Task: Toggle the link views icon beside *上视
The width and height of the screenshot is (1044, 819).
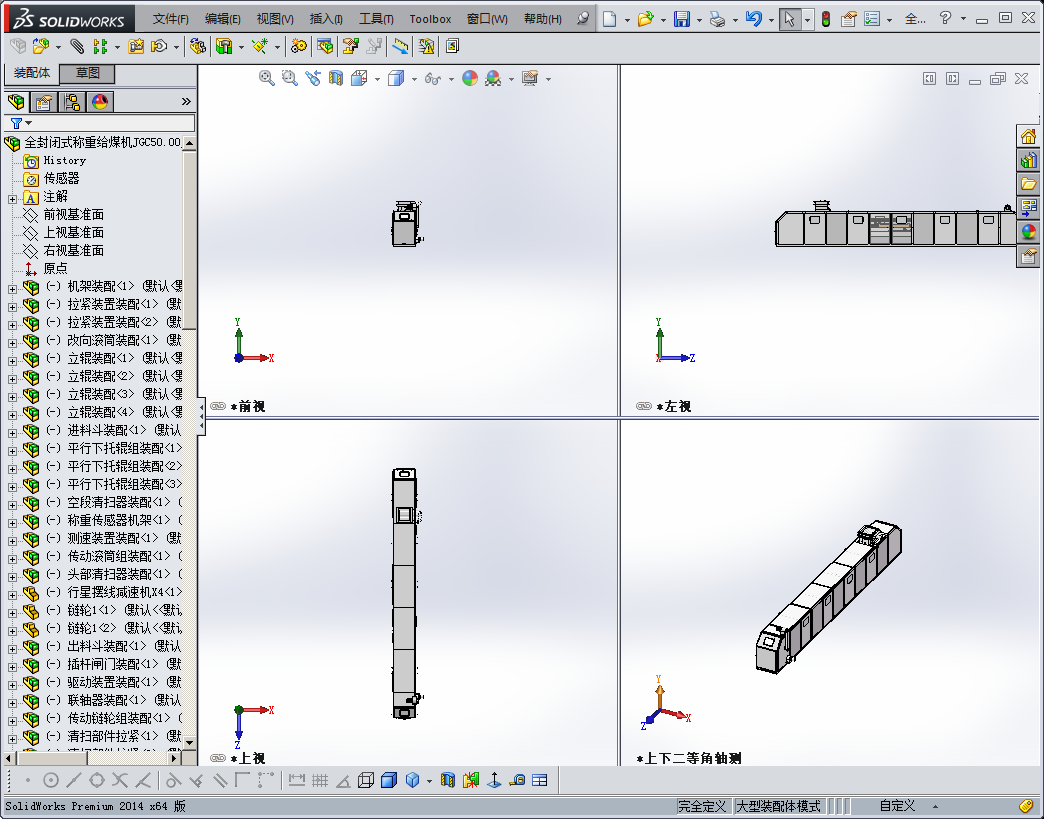Action: click(218, 758)
